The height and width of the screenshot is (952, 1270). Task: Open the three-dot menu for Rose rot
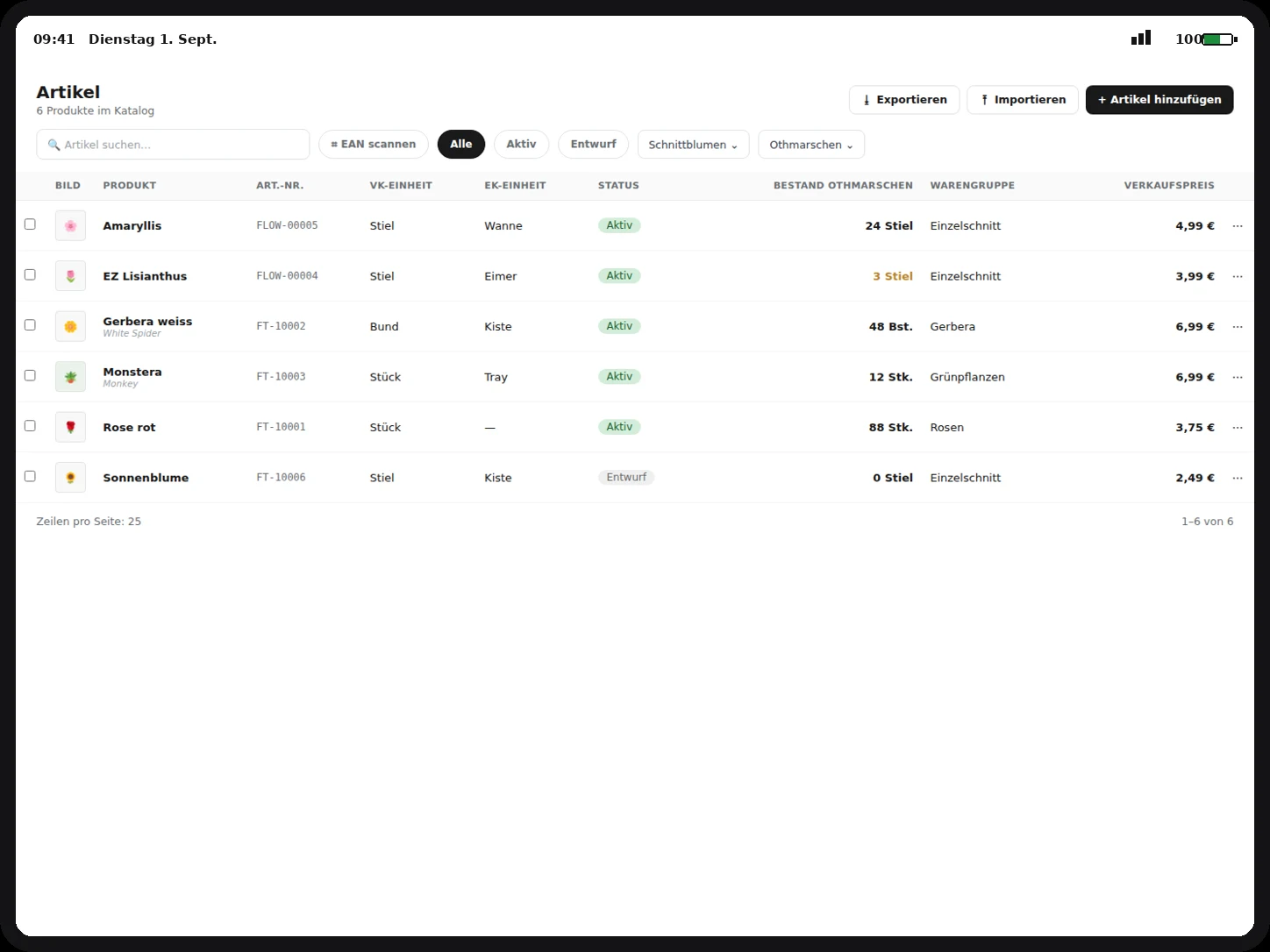coord(1238,428)
